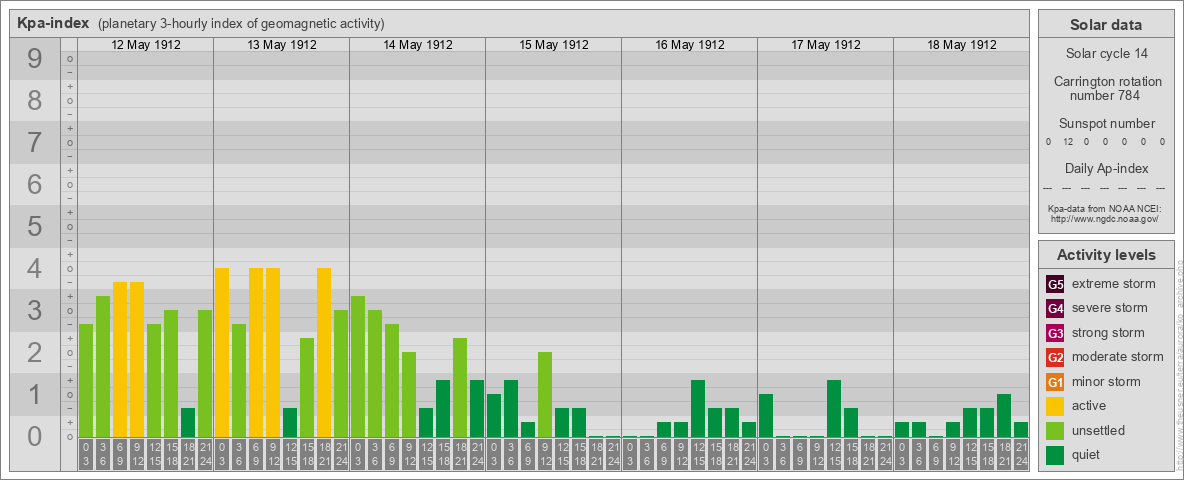1184x480 pixels.
Task: Click the 13 May 18-21 yellow bar
Action: (324, 352)
